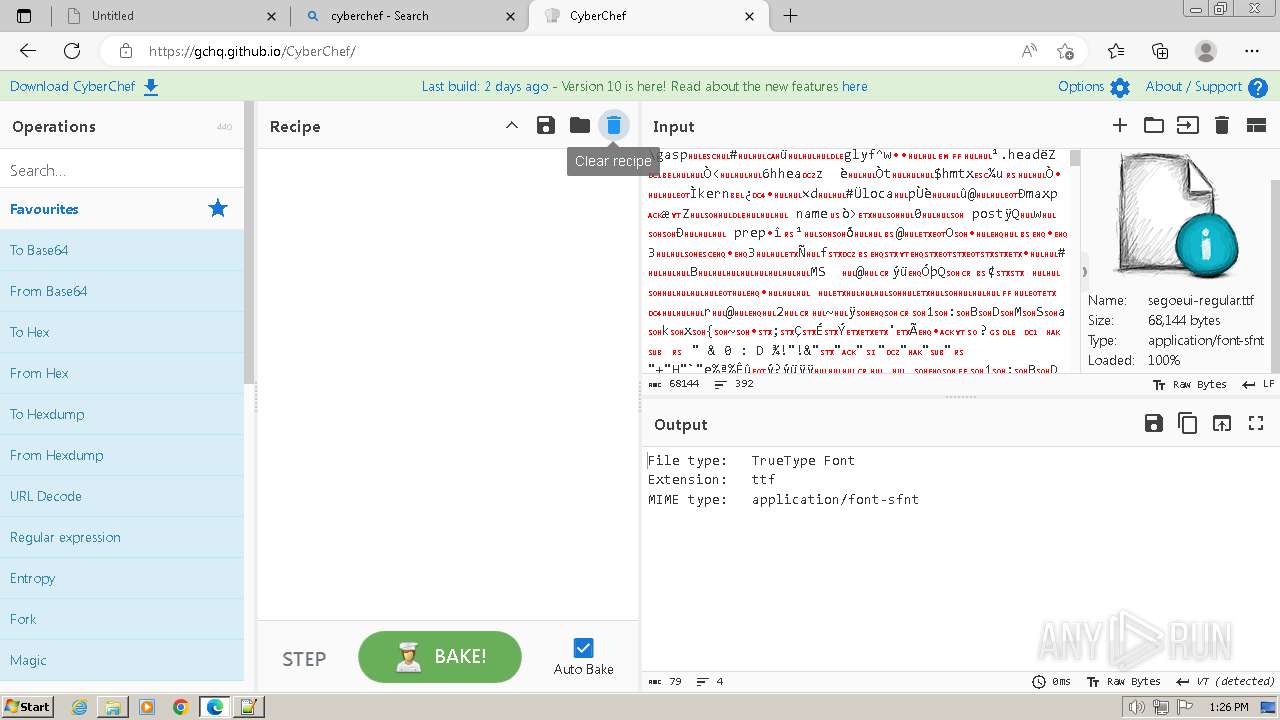Select To Base64 operation
The height and width of the screenshot is (720, 1280).
click(x=121, y=250)
